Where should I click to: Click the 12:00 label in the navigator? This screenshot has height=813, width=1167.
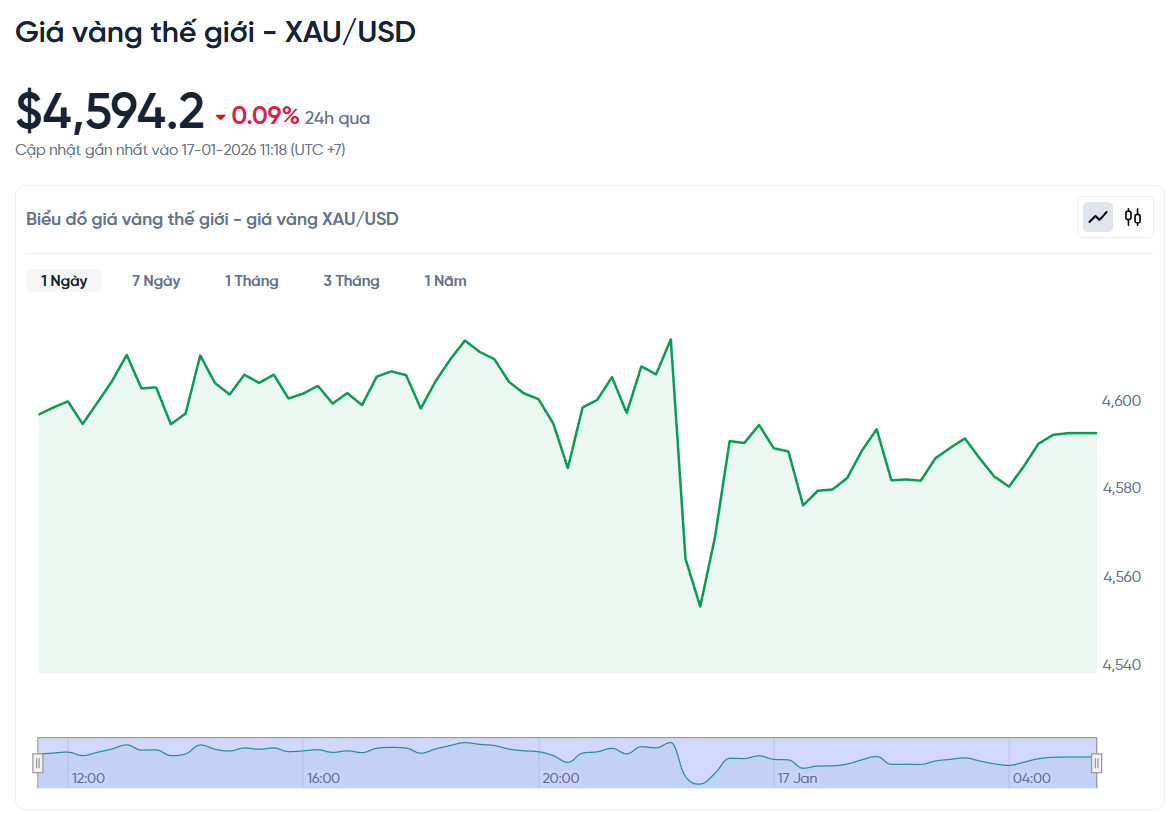pyautogui.click(x=88, y=778)
